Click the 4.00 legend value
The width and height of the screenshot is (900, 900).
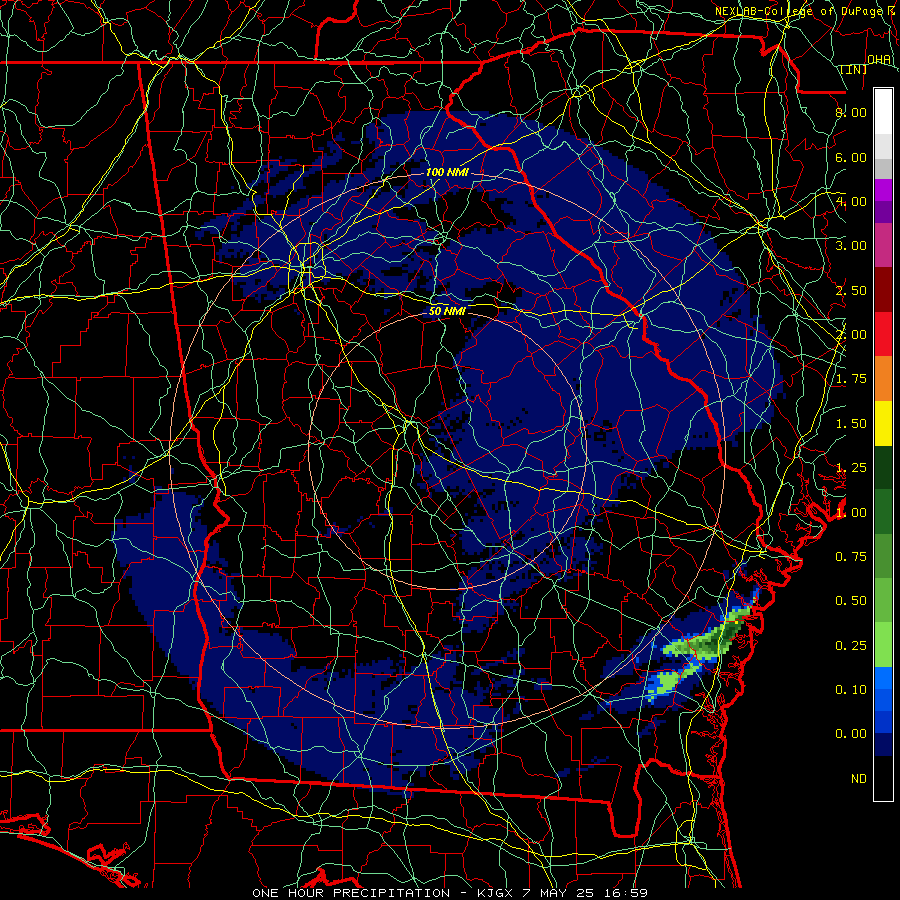click(x=851, y=201)
